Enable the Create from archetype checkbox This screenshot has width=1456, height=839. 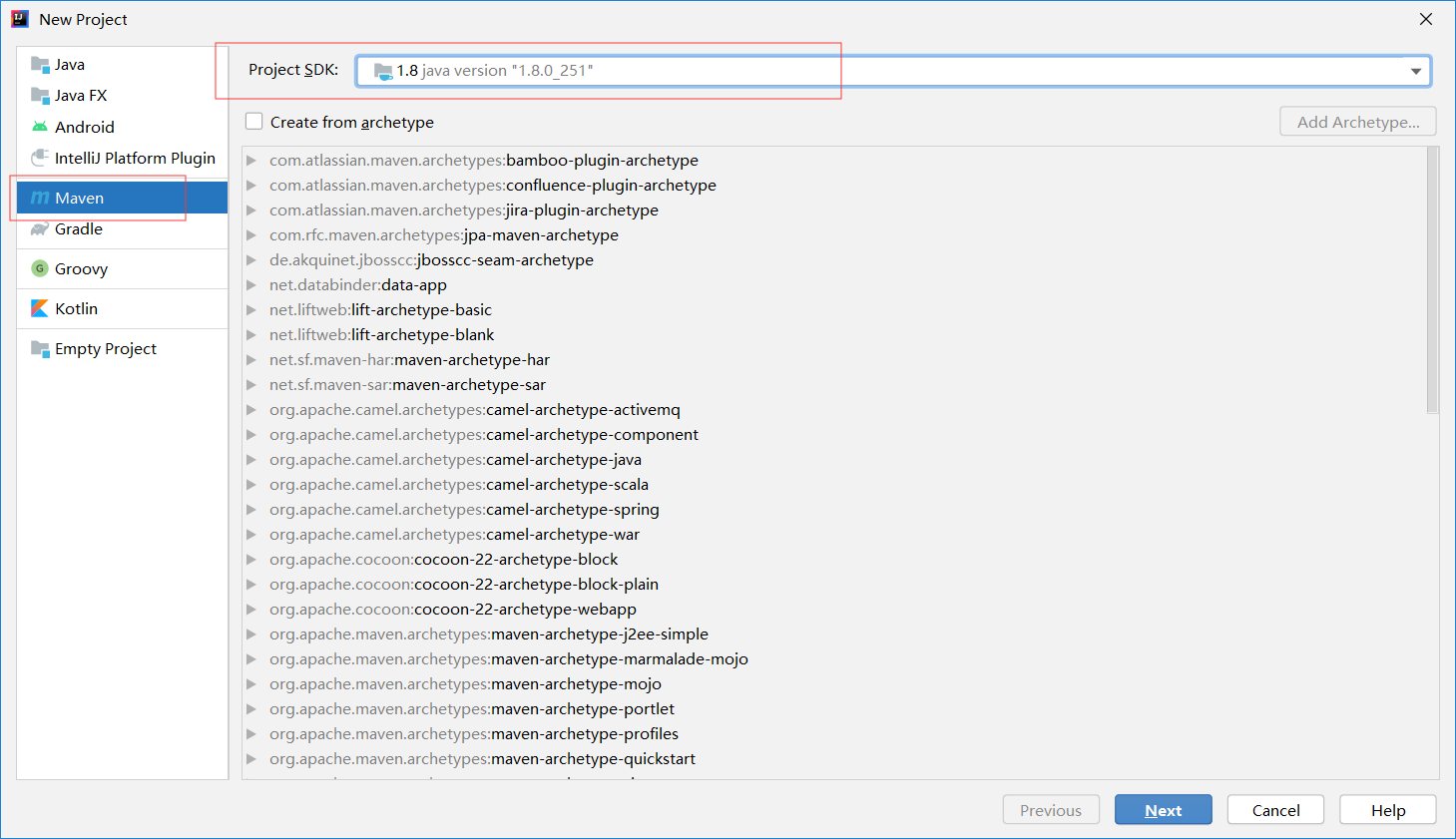click(254, 122)
